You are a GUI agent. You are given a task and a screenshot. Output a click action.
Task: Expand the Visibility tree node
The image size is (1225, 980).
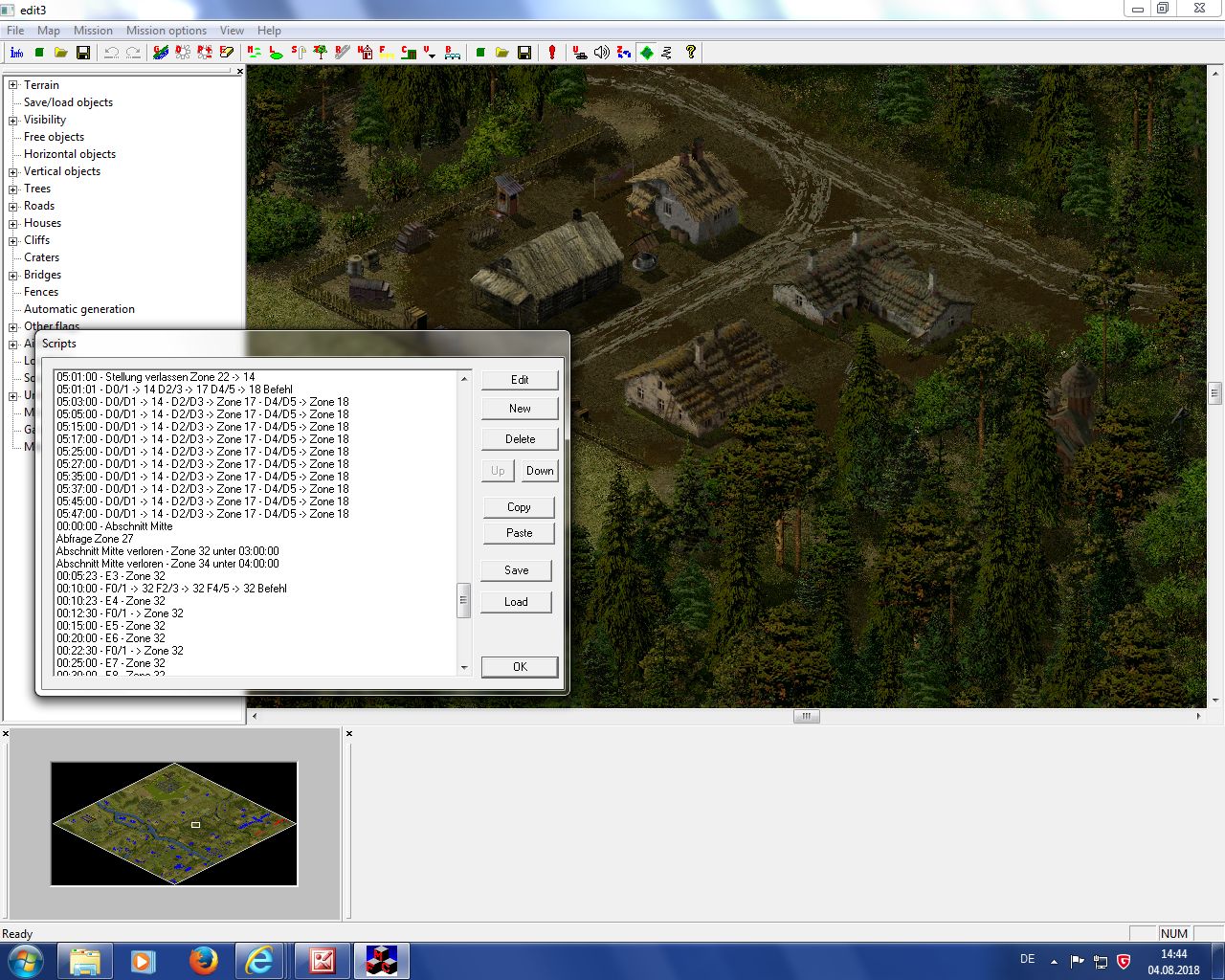[x=13, y=120]
